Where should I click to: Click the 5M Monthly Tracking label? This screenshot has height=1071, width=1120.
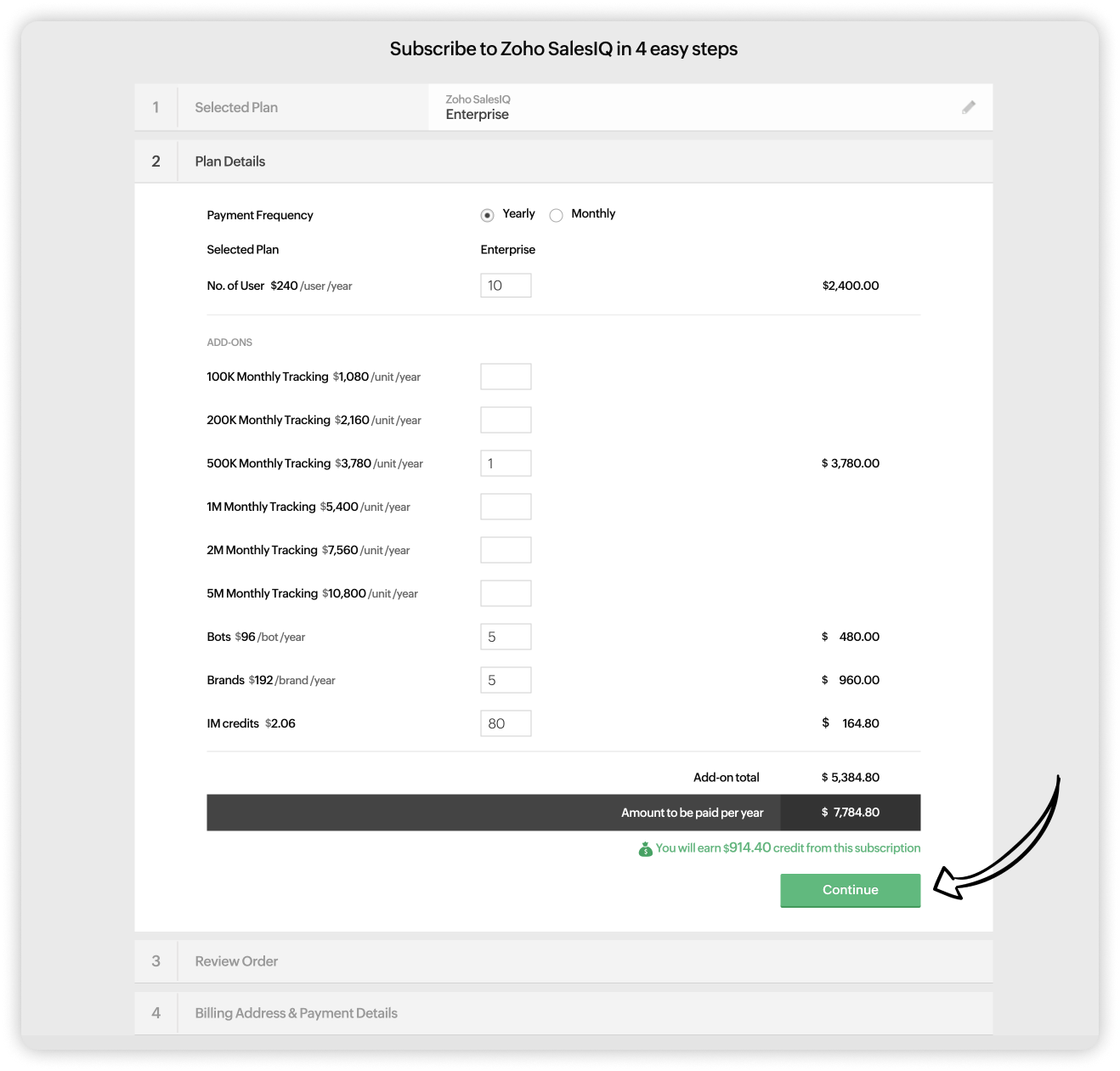click(x=313, y=593)
